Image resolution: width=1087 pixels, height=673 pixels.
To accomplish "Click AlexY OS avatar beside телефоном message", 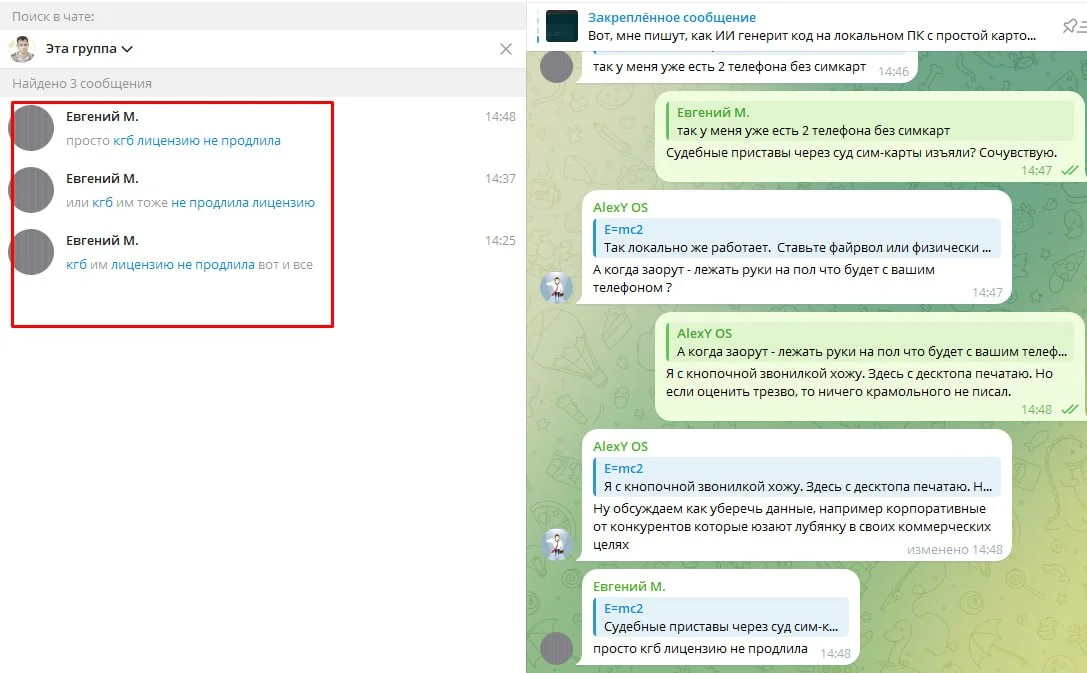I will 556,288.
